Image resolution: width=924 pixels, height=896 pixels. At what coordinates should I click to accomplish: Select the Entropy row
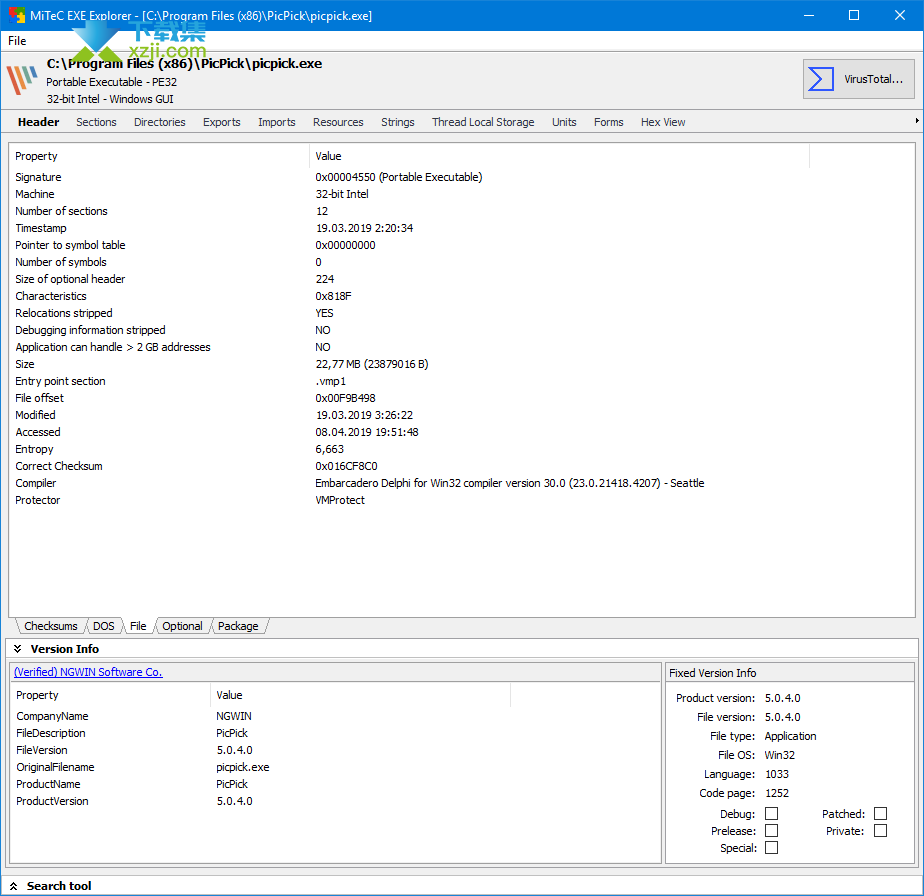(x=461, y=449)
